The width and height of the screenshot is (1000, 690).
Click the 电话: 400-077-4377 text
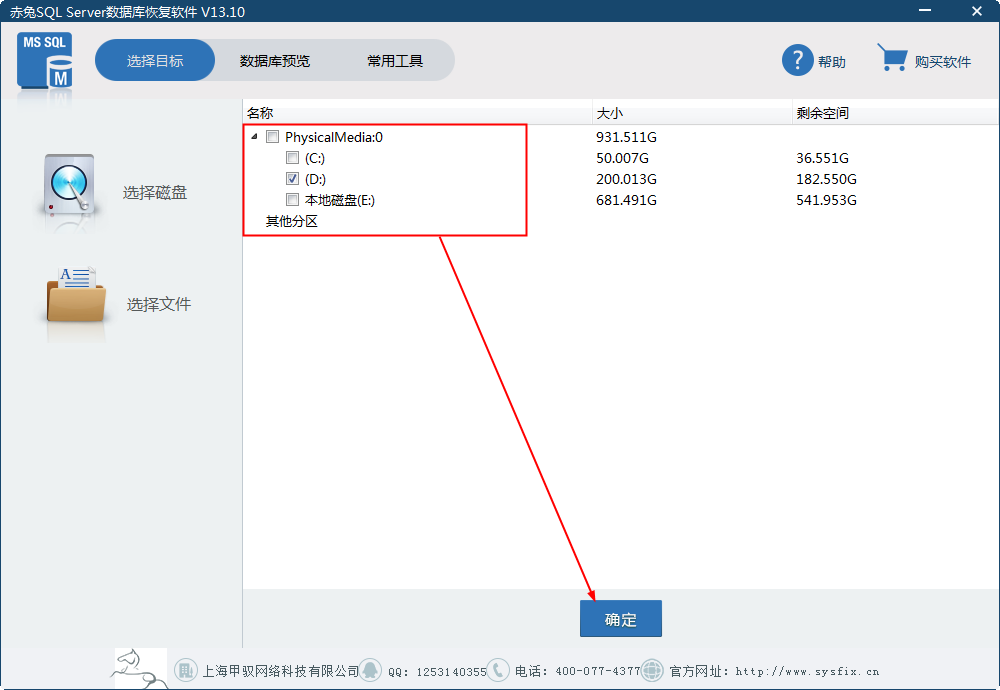577,672
